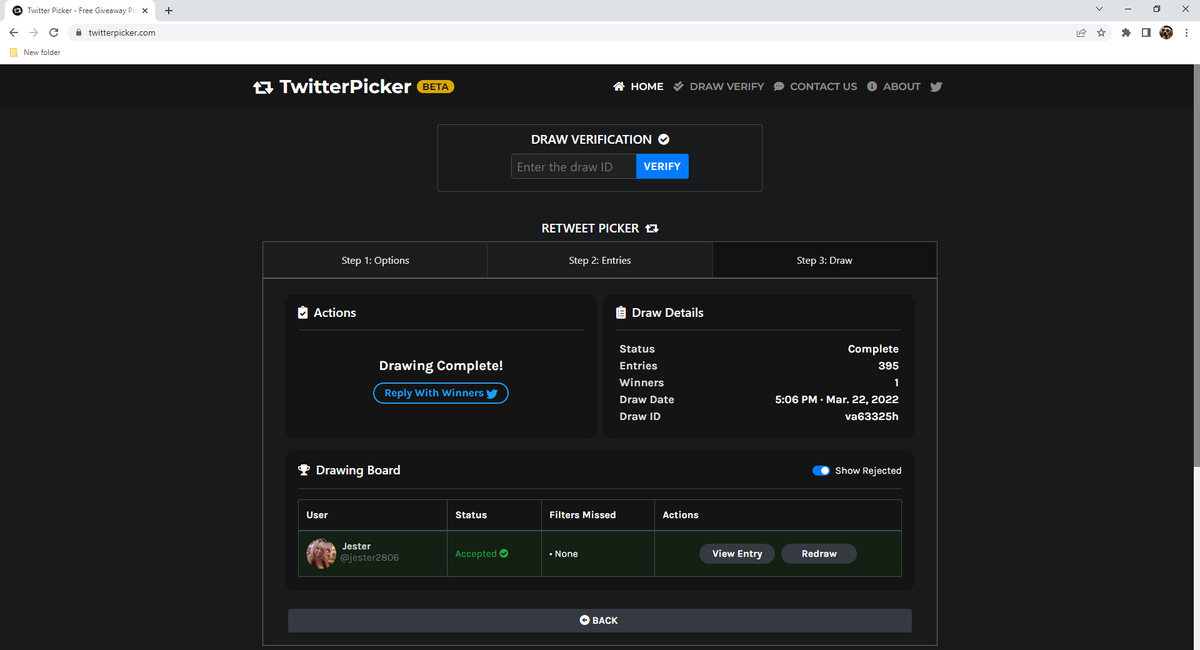The height and width of the screenshot is (650, 1200).
Task: Click the @jester2806 handle
Action: tap(370, 558)
